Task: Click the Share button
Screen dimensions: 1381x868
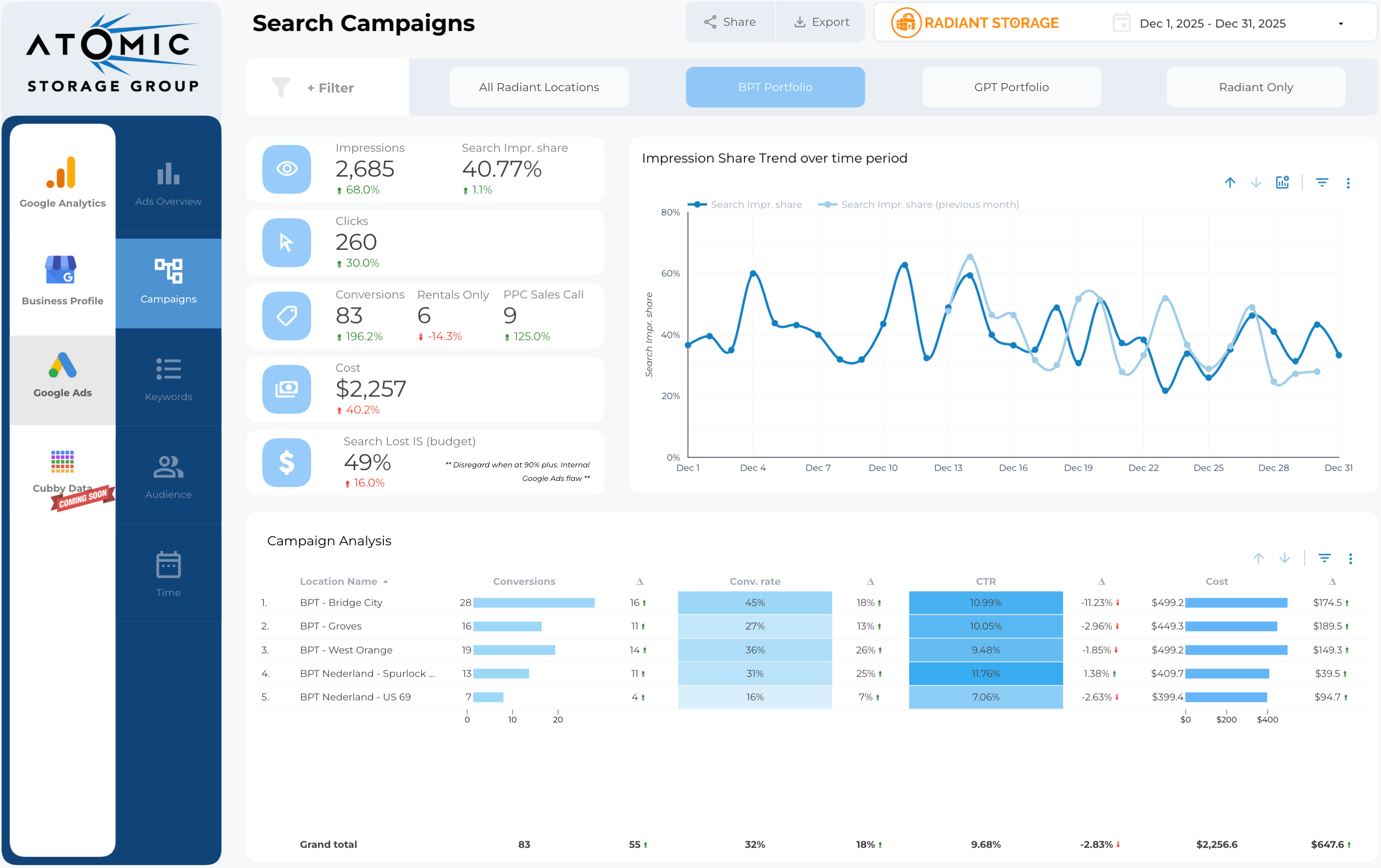Action: click(729, 23)
